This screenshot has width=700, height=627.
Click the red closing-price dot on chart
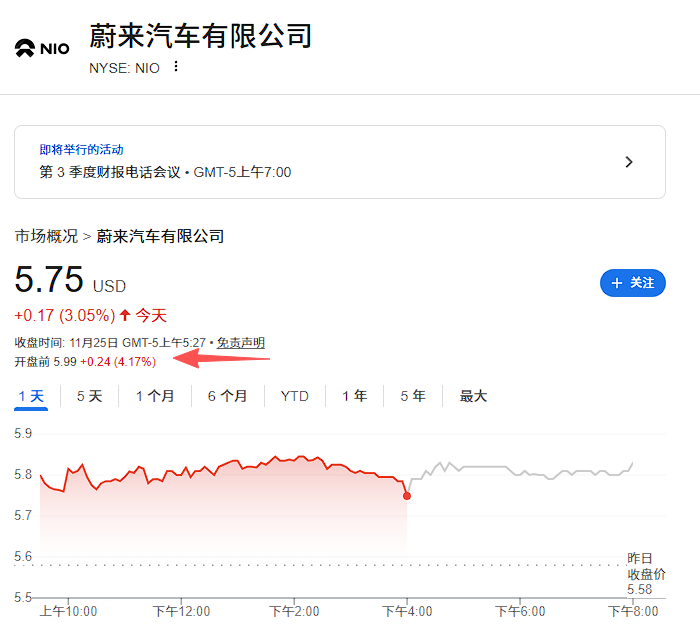[406, 495]
